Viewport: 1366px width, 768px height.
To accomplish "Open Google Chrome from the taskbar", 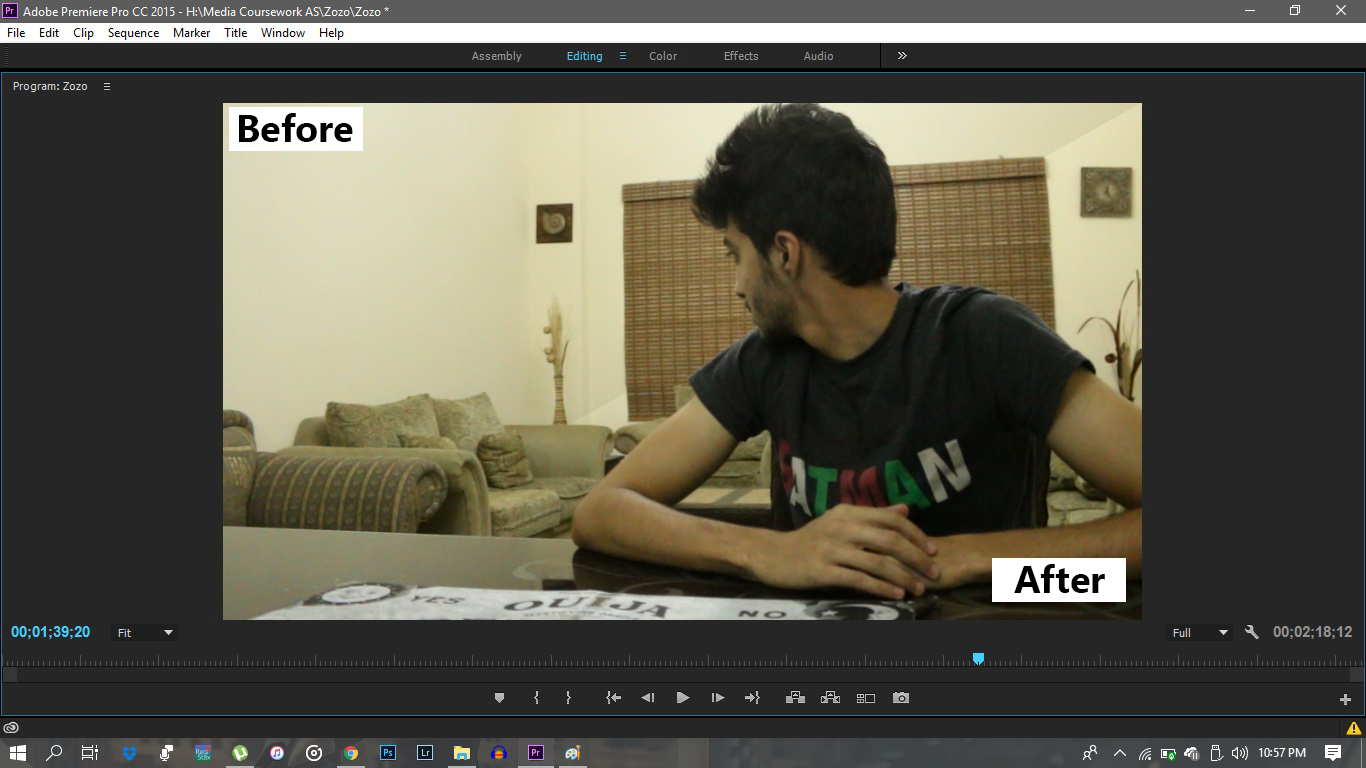I will click(x=351, y=753).
